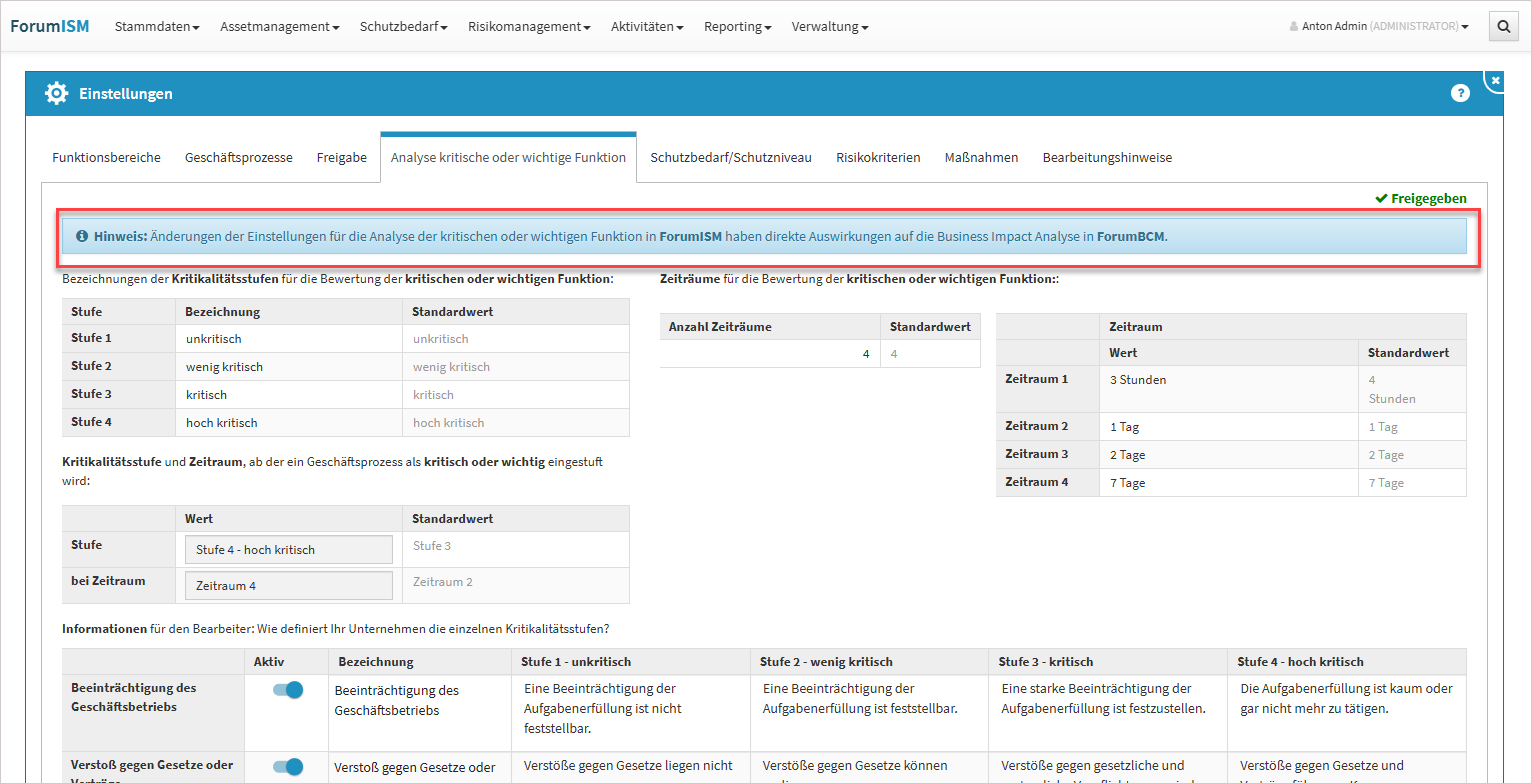Click the Freigegeben checkmark status
This screenshot has height=784, width=1532.
click(1420, 198)
